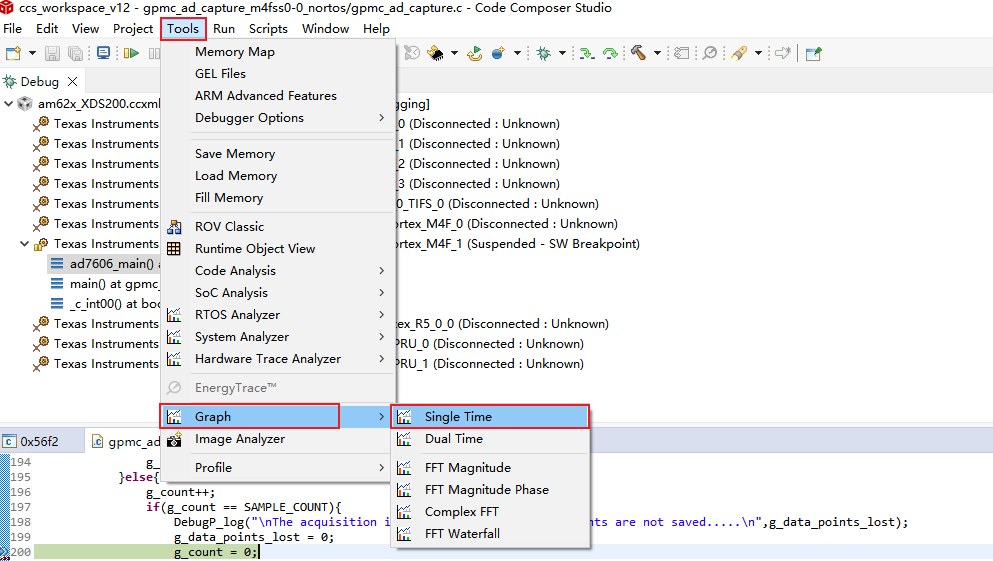Image resolution: width=993 pixels, height=561 pixels.
Task: Open the Project menu
Action: (x=133, y=29)
